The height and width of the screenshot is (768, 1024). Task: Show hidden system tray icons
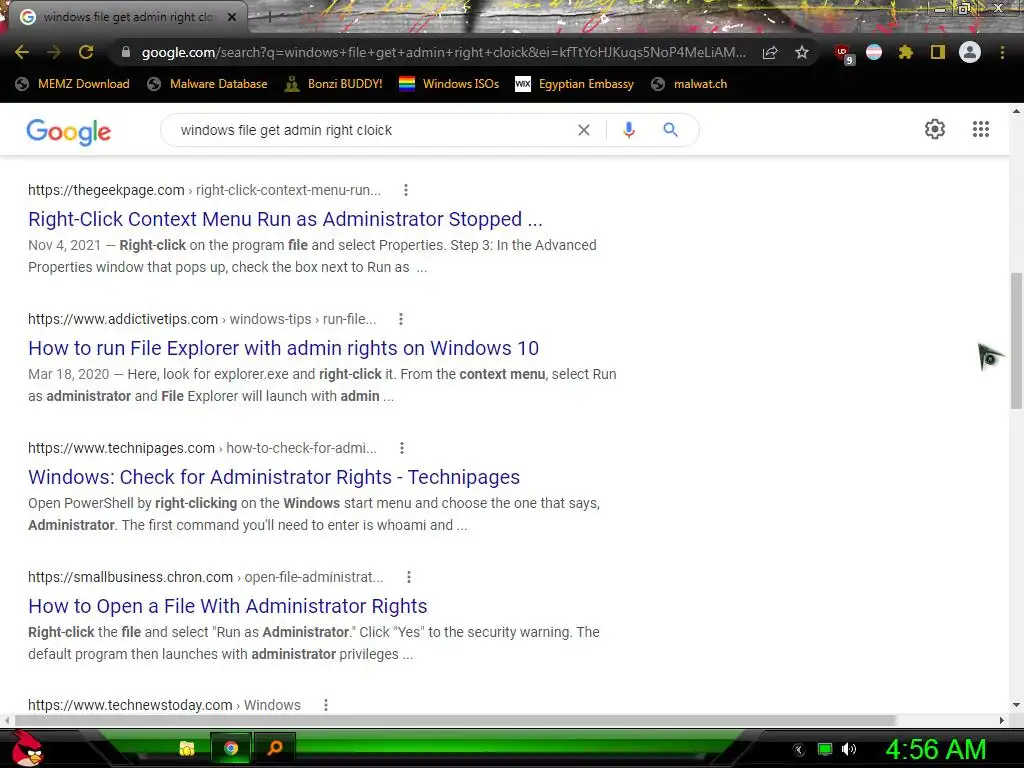[798, 750]
